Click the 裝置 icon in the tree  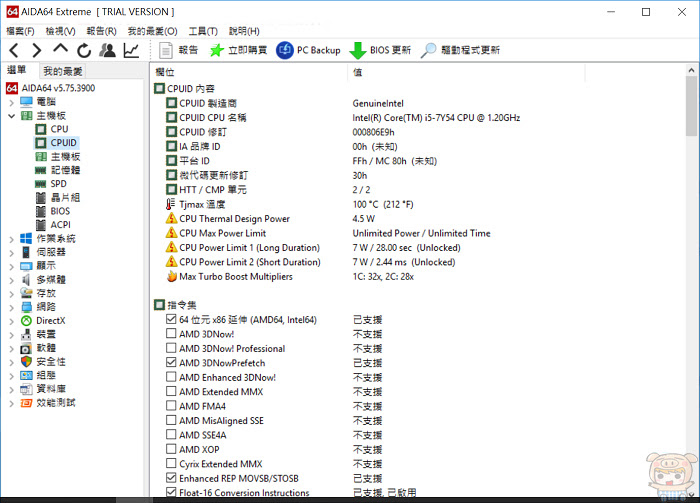[26, 334]
